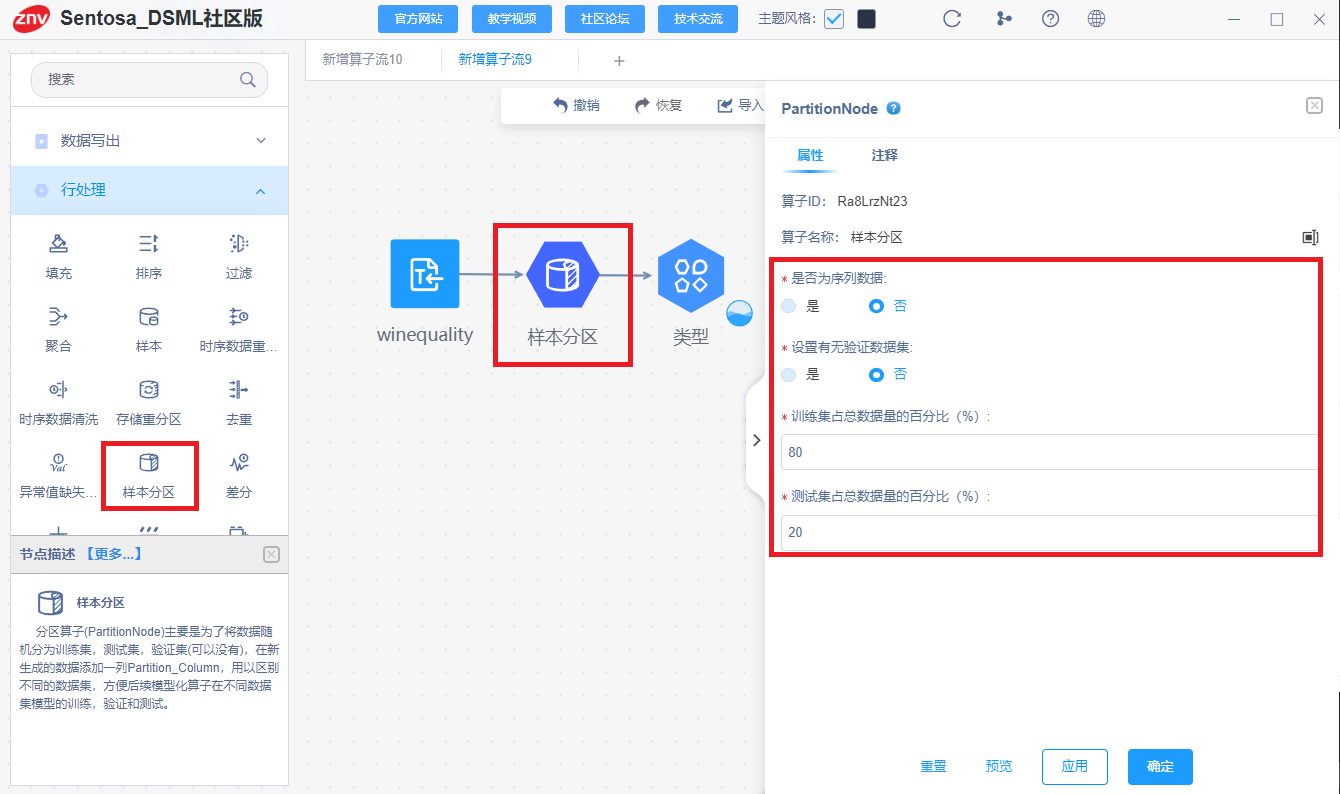Click the 算子ID value Ra8LrzNt23

coord(872,201)
